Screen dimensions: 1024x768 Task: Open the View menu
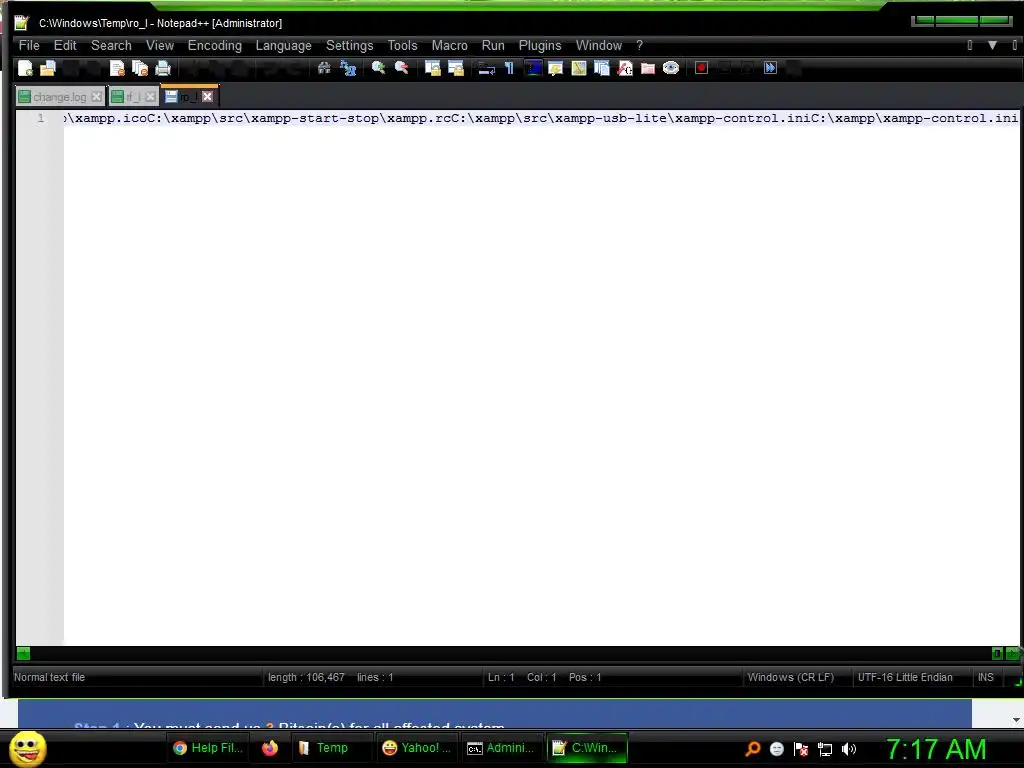tap(160, 46)
